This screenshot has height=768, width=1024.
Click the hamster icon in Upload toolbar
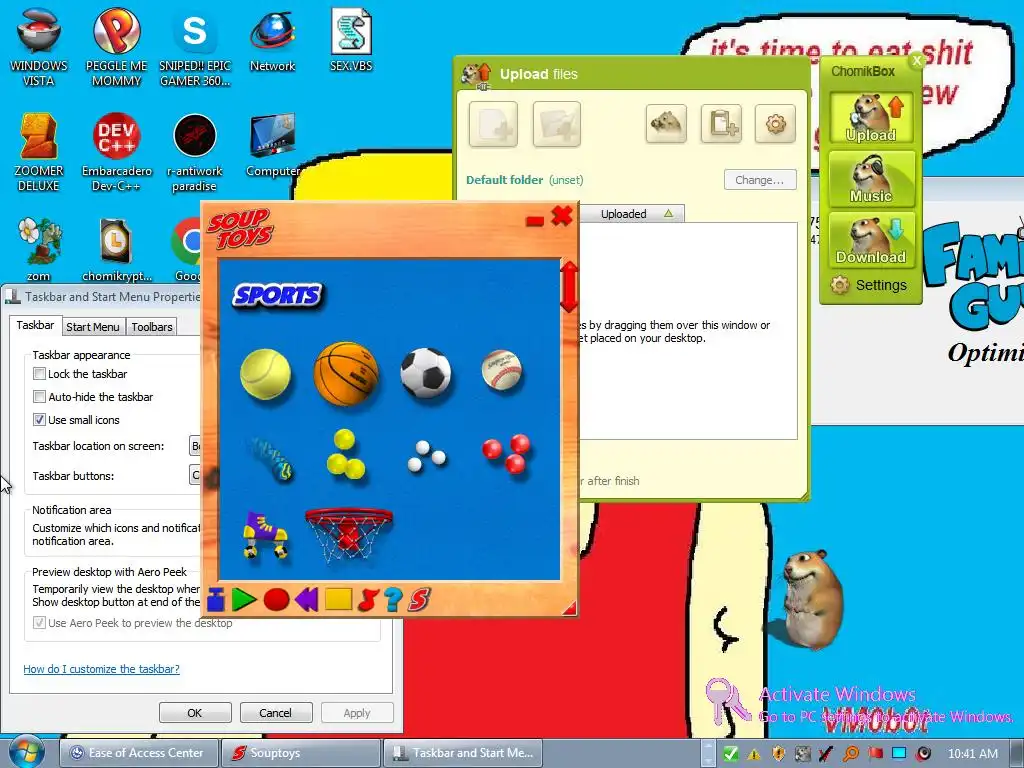[666, 123]
